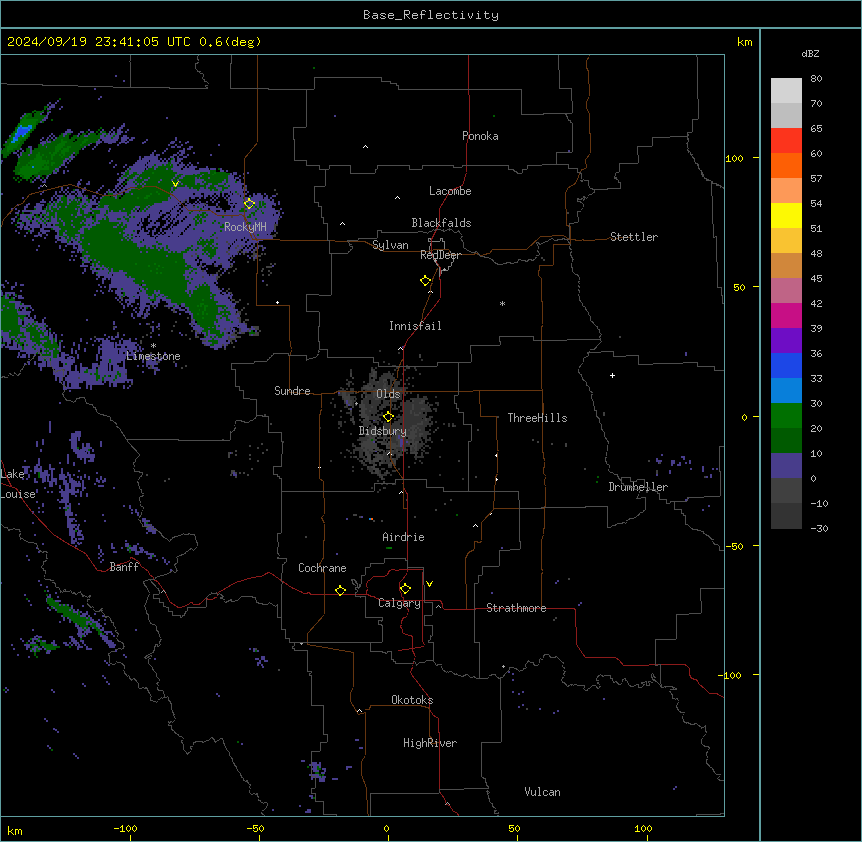862x842 pixels.
Task: Click the Drumheller city label
Action: coord(638,487)
